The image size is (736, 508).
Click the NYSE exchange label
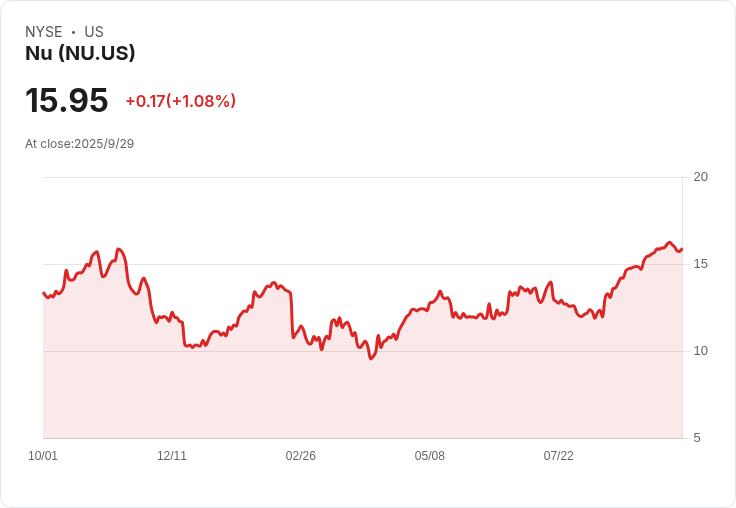coord(44,32)
